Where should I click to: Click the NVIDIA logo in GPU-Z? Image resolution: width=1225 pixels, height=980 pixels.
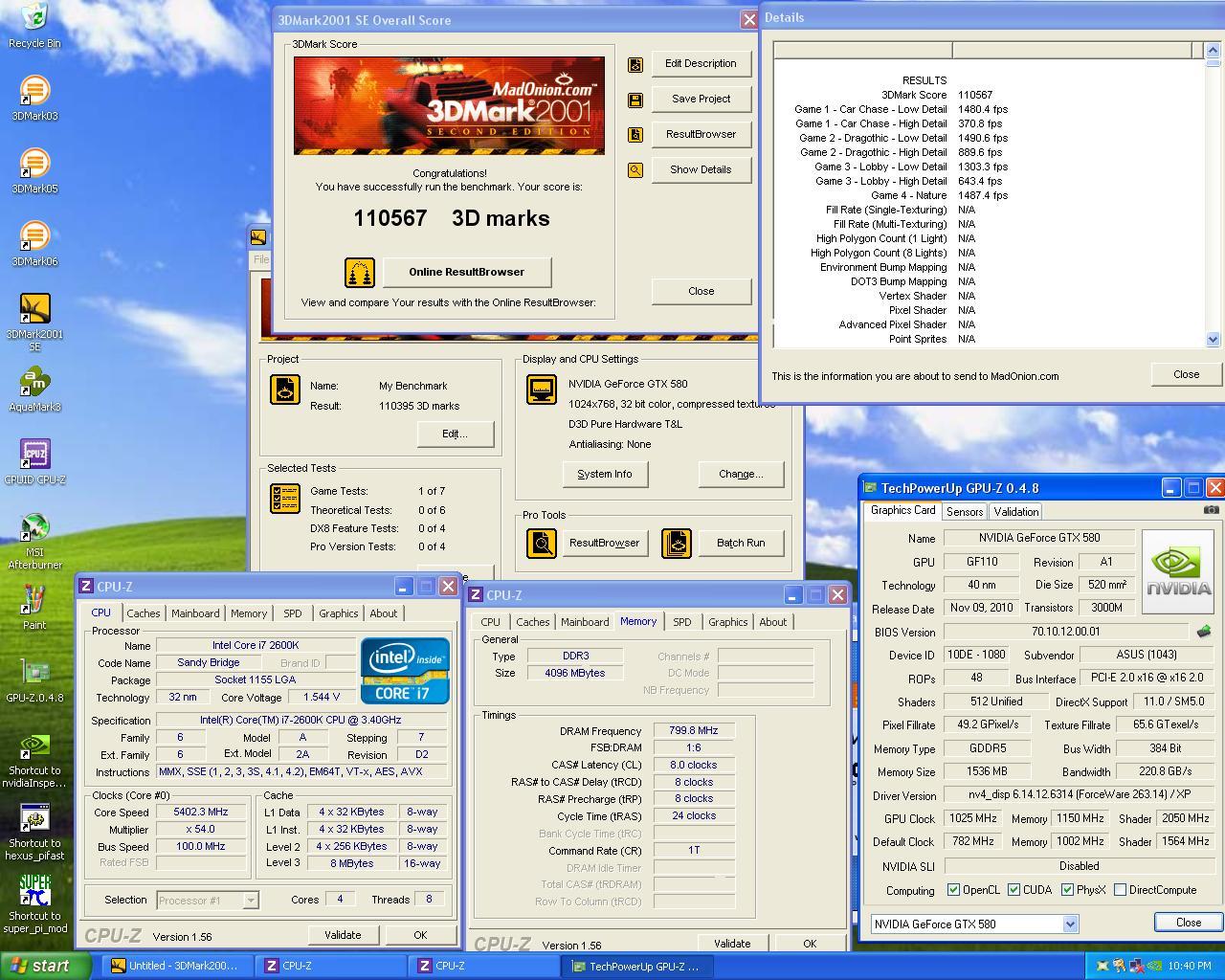(1178, 571)
